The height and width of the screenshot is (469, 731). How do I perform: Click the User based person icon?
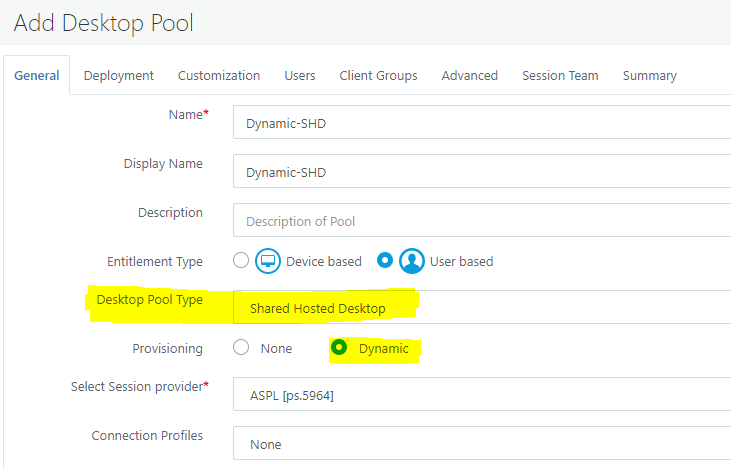click(412, 261)
